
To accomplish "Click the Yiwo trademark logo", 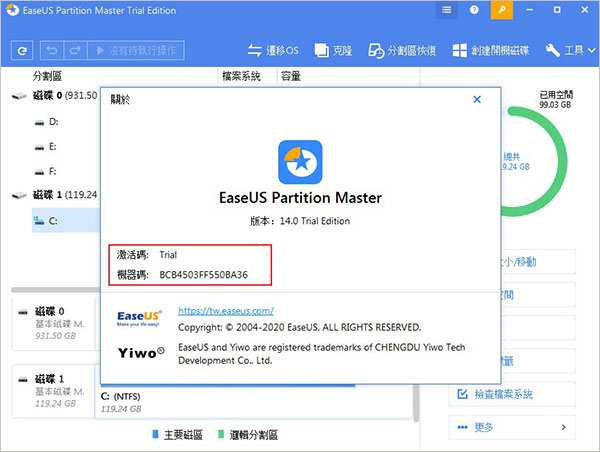I will 141,352.
